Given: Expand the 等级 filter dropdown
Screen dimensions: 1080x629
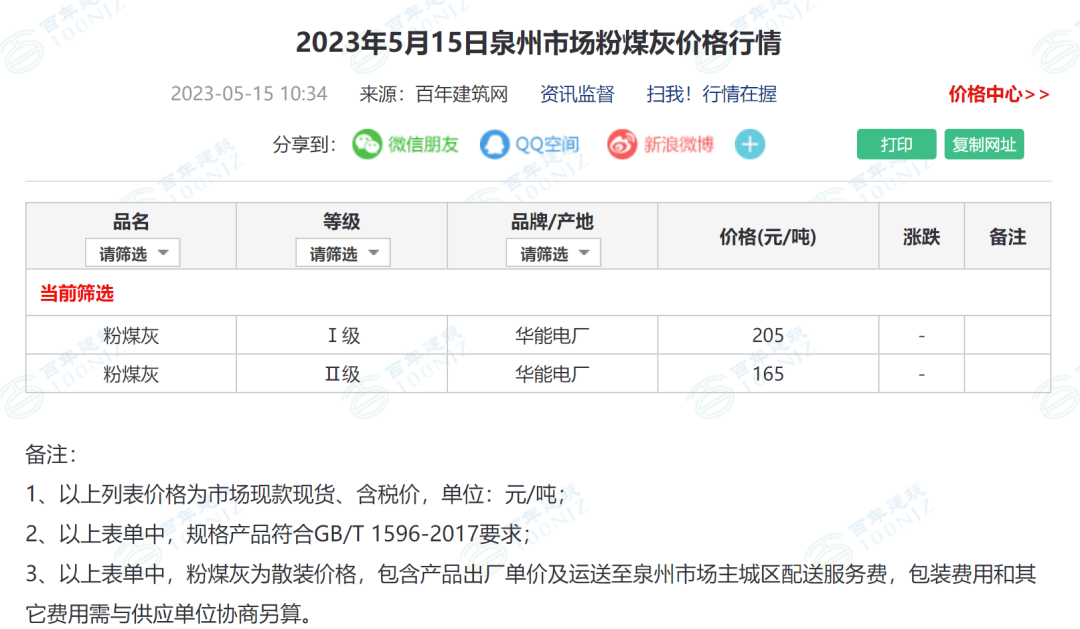Looking at the screenshot, I should point(342,253).
